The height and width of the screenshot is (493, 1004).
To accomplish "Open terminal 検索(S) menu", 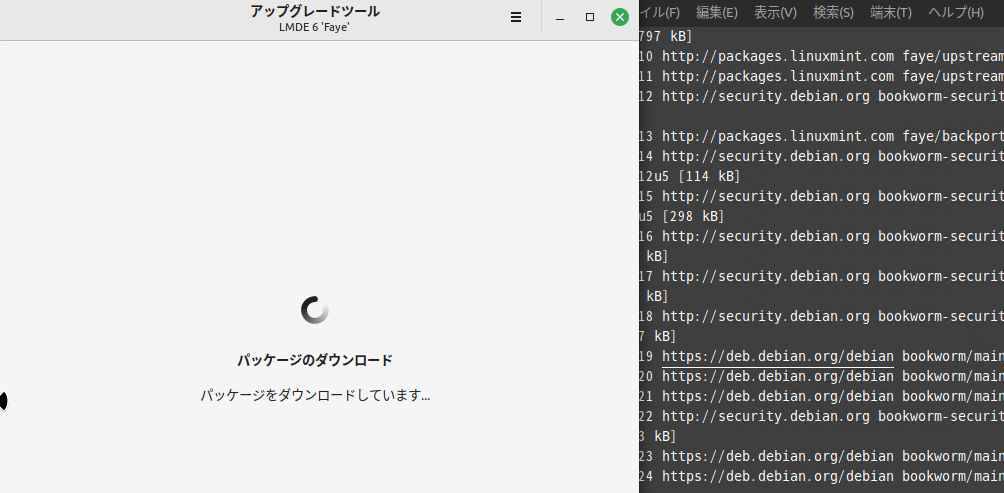I will click(833, 13).
